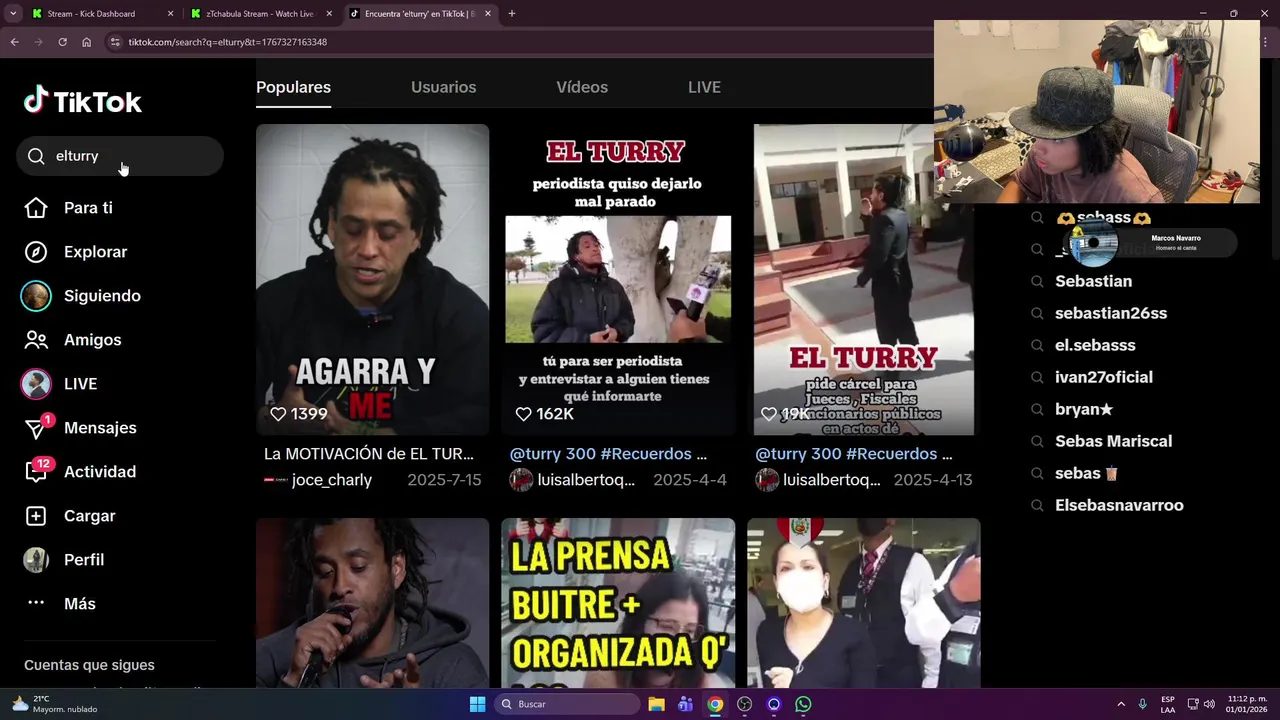Open the LIVE sidebar icon
Image resolution: width=1280 pixels, height=720 pixels.
(36, 384)
